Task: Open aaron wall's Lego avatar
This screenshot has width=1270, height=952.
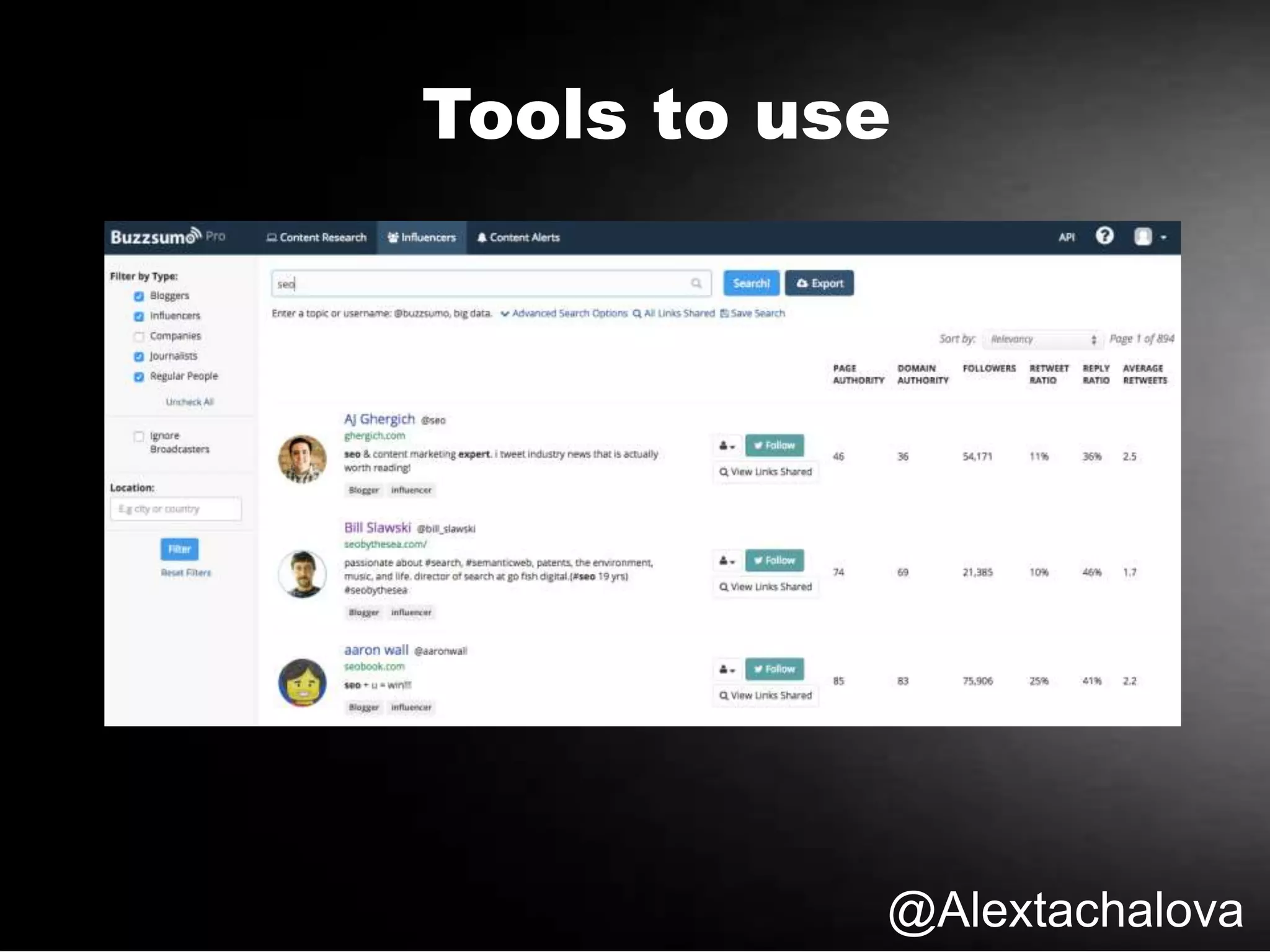Action: 302,682
